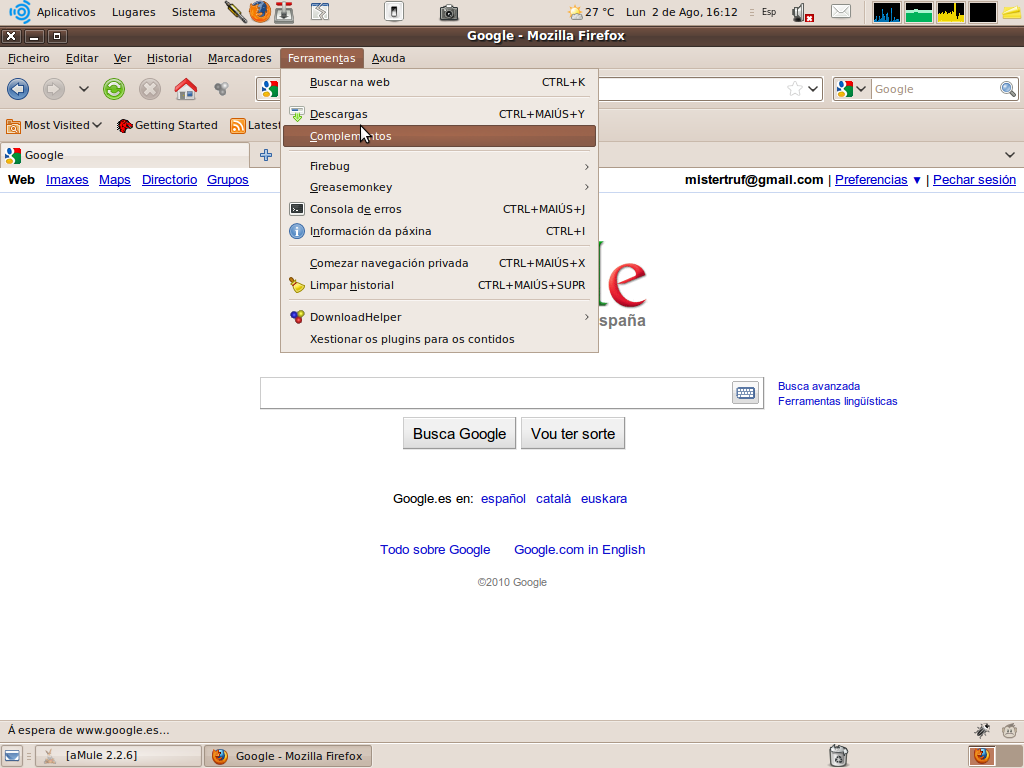
Task: Select Comezar navegación privada
Action: click(x=440, y=263)
